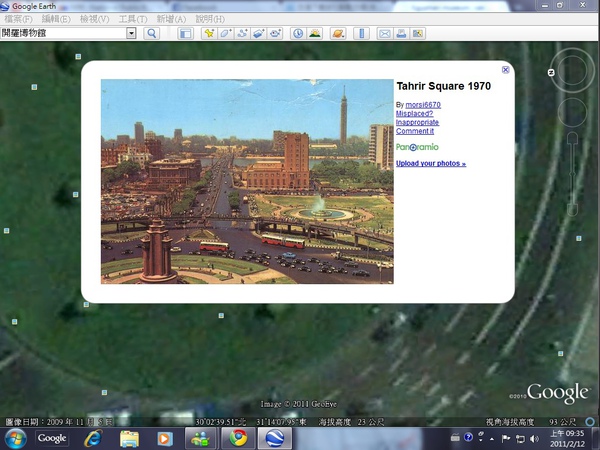This screenshot has height=450, width=600.
Task: Click the photo marker left of 'Image © 2011 GeoEye'
Action: (104, 393)
